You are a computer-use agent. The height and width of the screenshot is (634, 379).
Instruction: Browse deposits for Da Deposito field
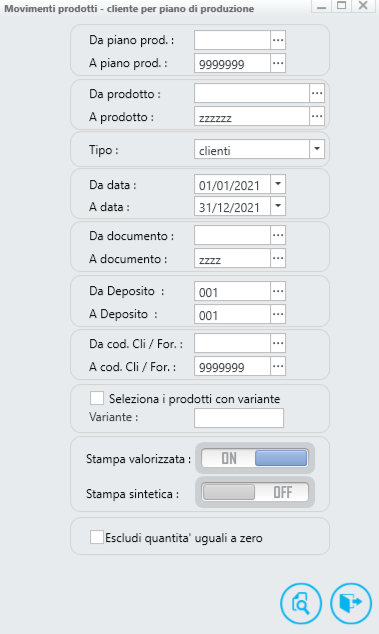click(278, 292)
